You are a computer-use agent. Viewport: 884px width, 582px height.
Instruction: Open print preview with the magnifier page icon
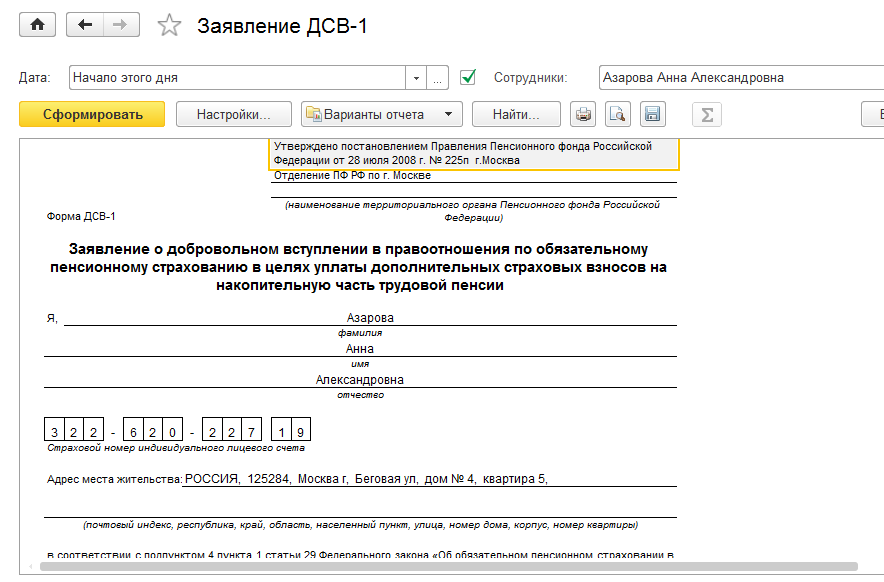tap(618, 114)
